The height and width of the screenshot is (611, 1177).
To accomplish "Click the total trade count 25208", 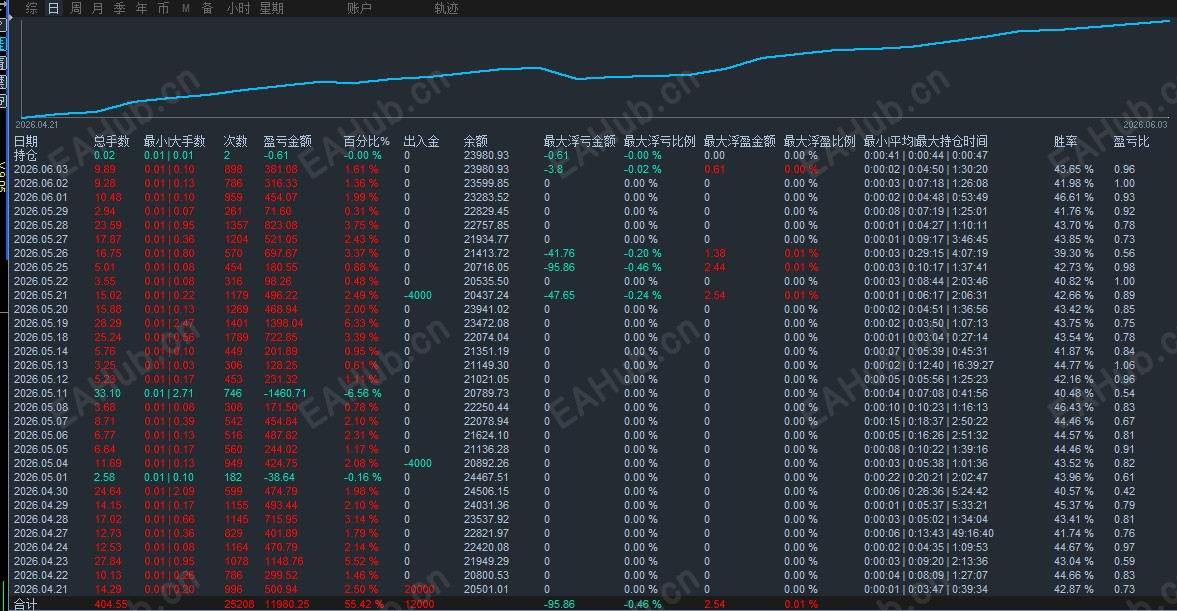I will 239,604.
